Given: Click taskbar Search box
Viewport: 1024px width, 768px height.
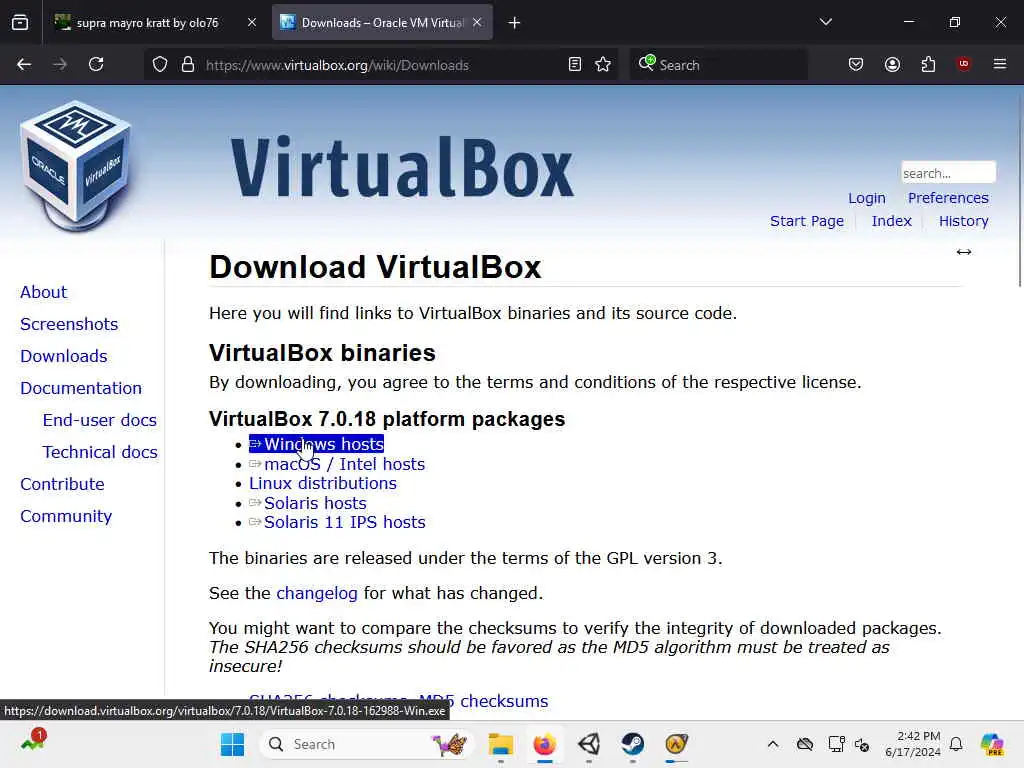Looking at the screenshot, I should [x=368, y=744].
